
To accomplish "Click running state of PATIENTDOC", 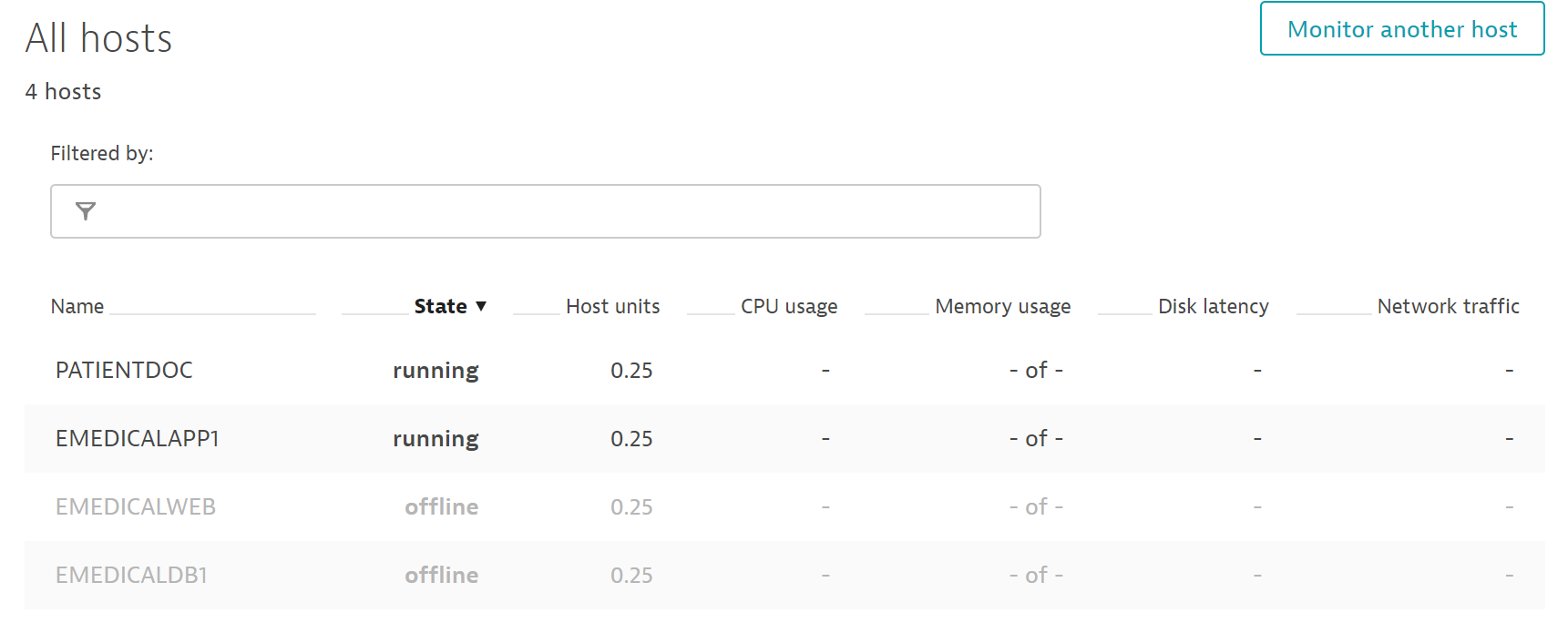I will click(436, 371).
